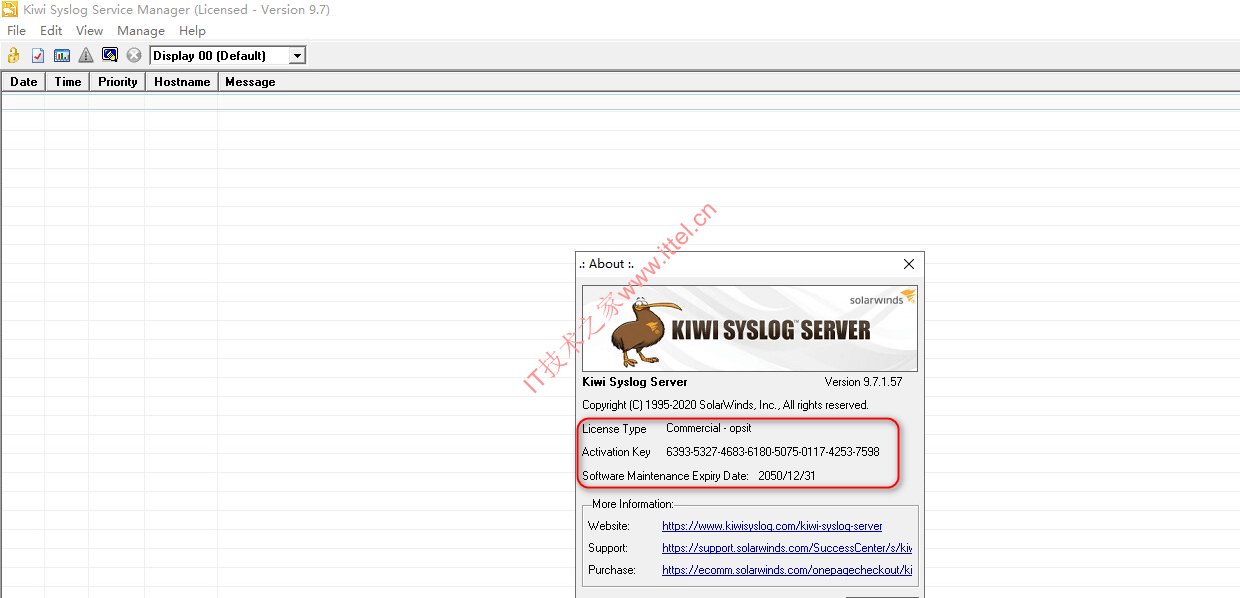
Task: Open the View menu
Action: coord(90,31)
